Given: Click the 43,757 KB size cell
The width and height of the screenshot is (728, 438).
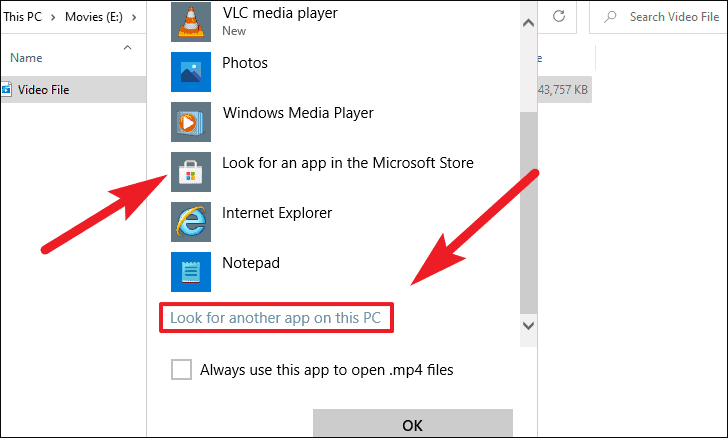Looking at the screenshot, I should (563, 90).
